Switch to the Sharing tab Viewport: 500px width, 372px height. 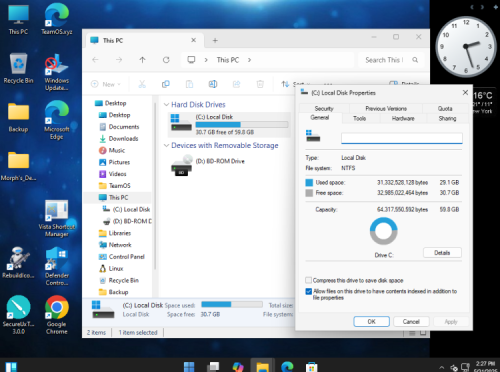tap(447, 118)
